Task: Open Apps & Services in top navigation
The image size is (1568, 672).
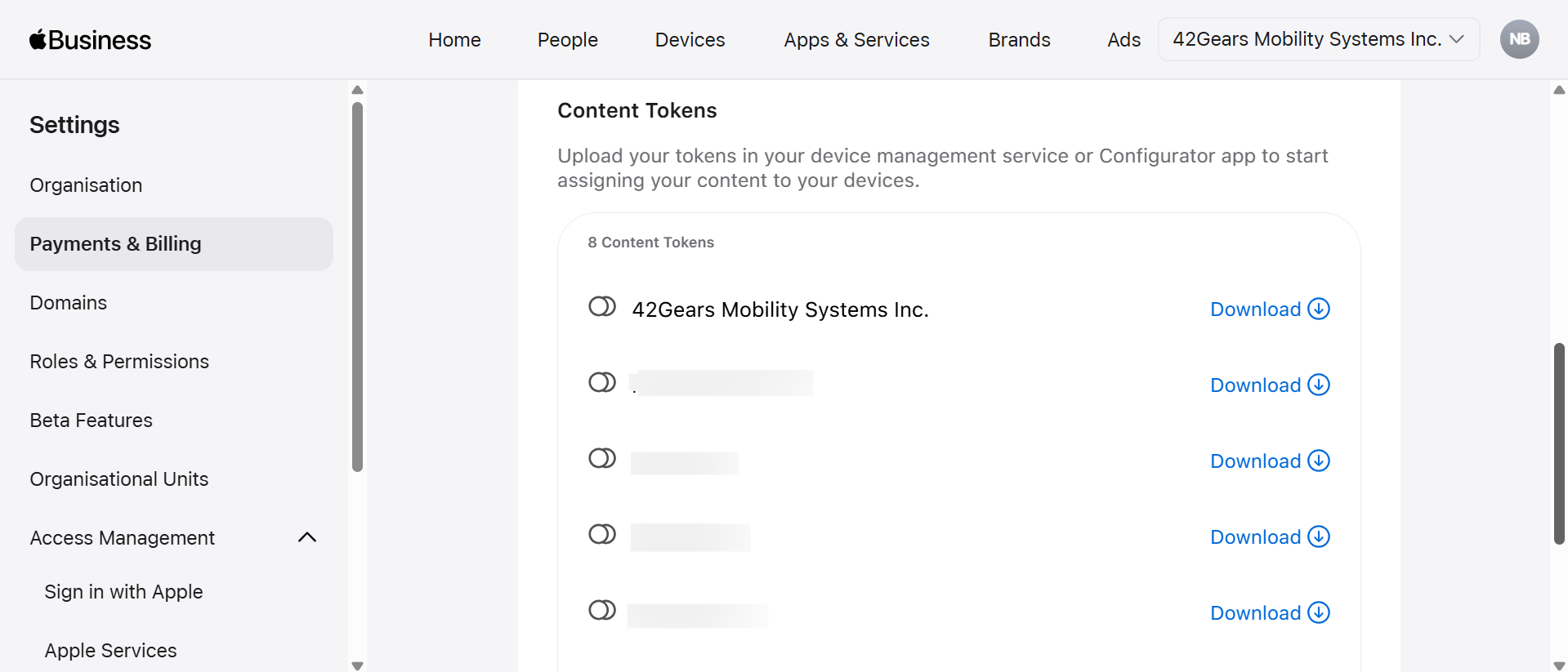Action: 856,40
